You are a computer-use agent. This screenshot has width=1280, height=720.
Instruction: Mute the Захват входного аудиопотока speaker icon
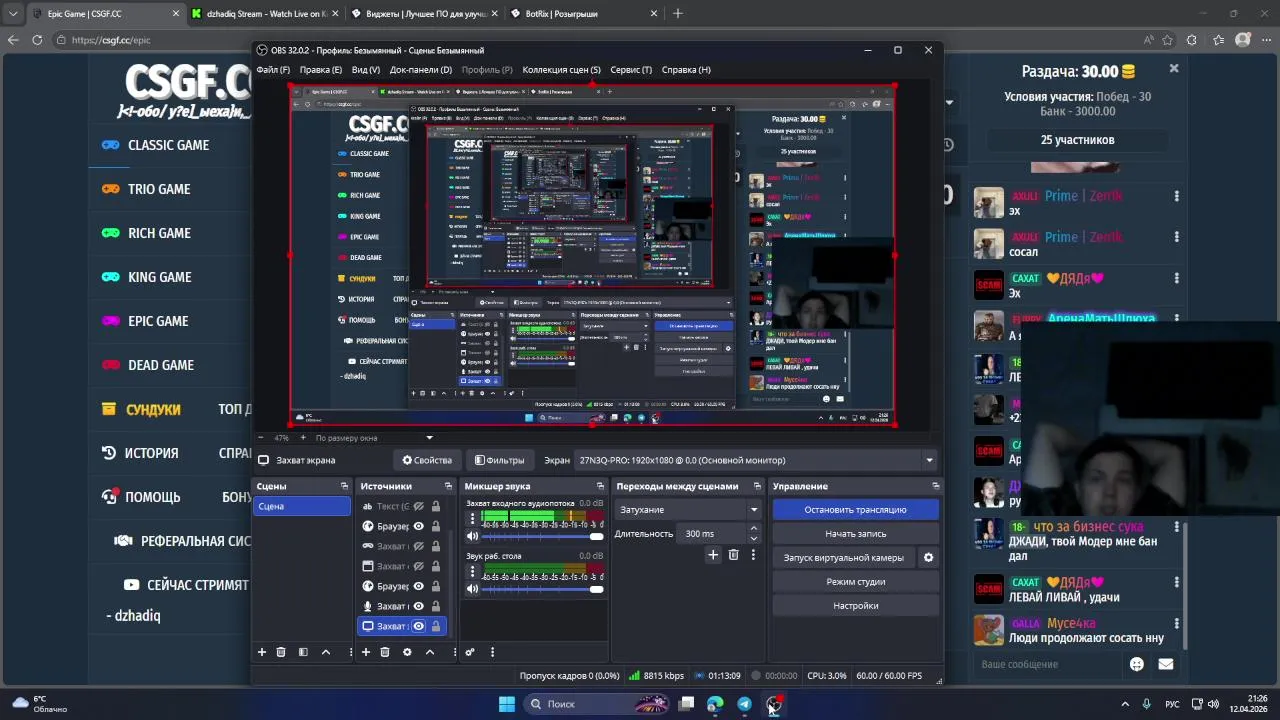click(x=473, y=537)
